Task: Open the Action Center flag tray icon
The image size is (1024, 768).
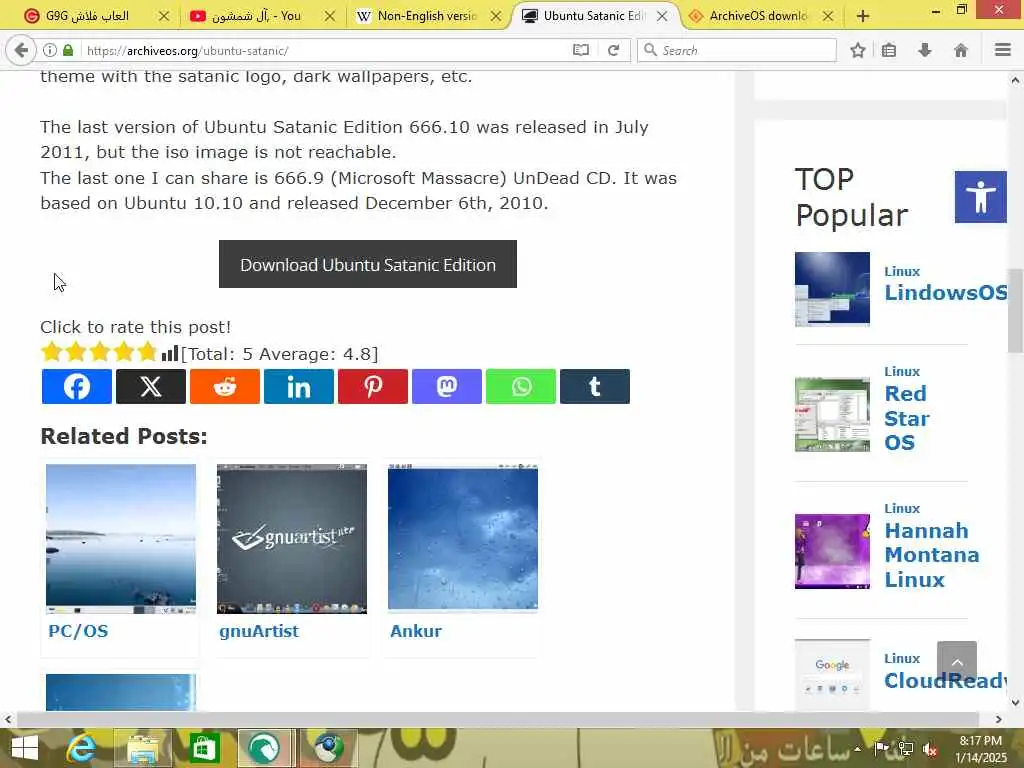Action: click(x=882, y=750)
